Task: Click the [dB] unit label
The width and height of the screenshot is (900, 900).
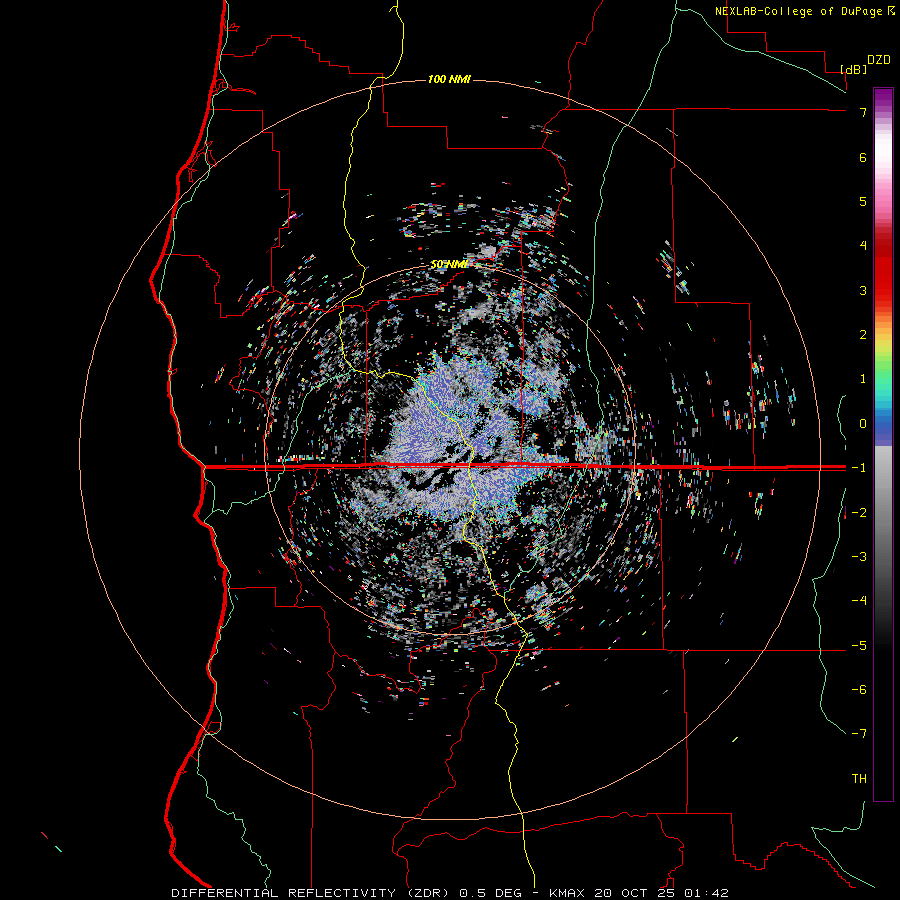Action: (854, 69)
